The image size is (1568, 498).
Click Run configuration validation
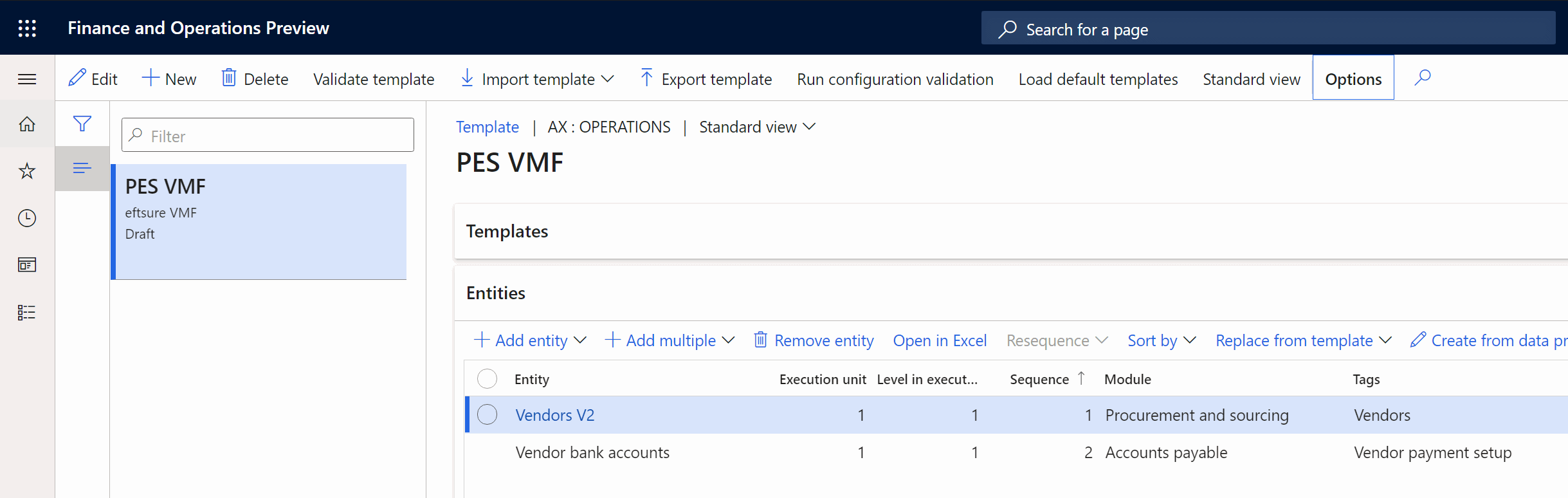click(x=895, y=79)
